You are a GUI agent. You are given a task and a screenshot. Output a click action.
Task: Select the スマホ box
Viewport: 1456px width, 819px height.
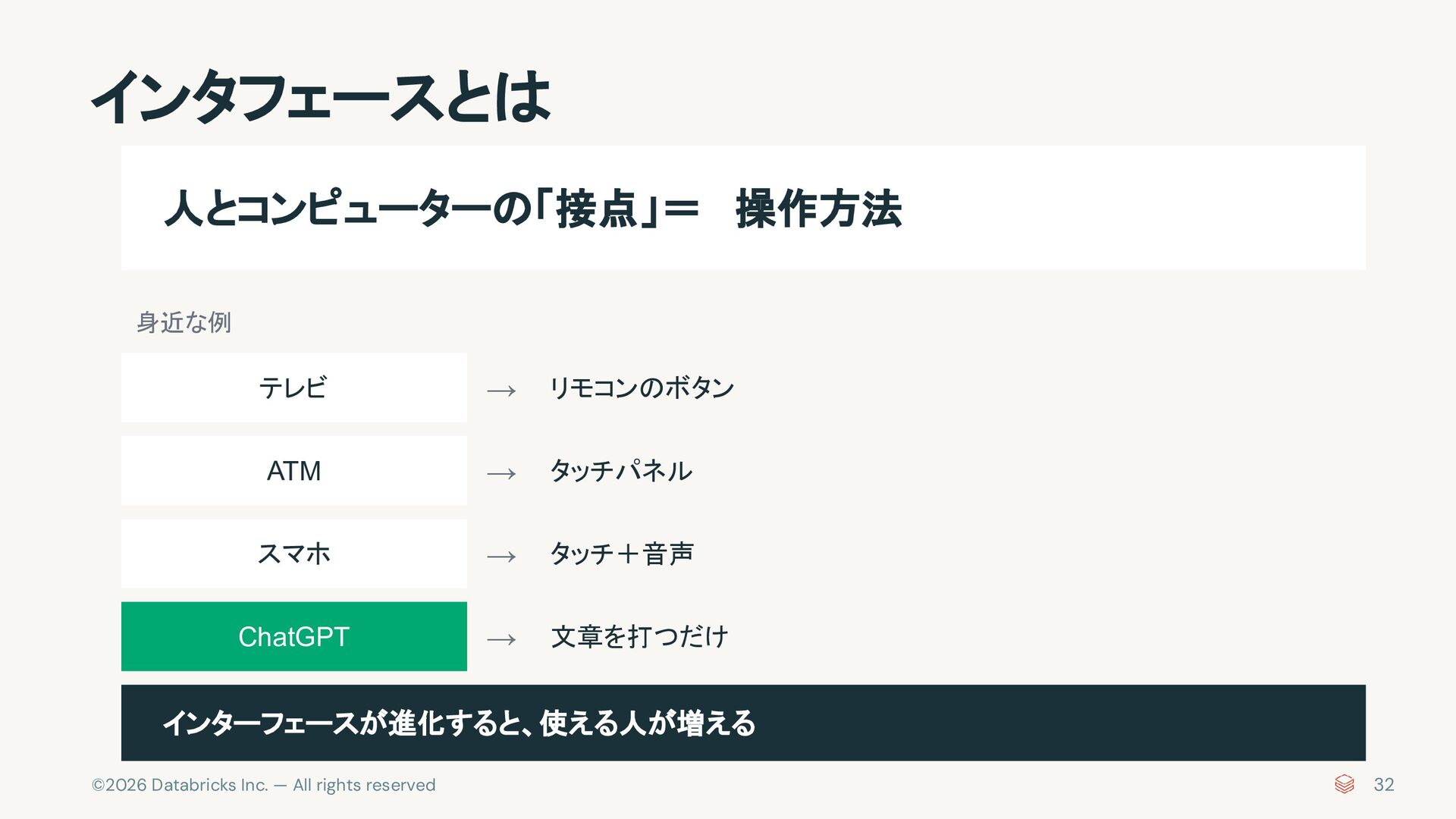point(293,554)
